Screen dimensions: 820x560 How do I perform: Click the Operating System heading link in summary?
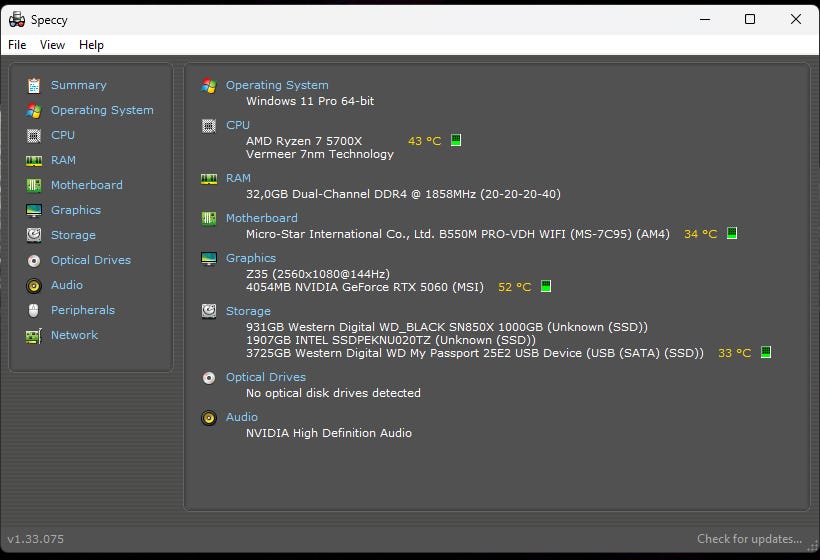click(x=277, y=85)
